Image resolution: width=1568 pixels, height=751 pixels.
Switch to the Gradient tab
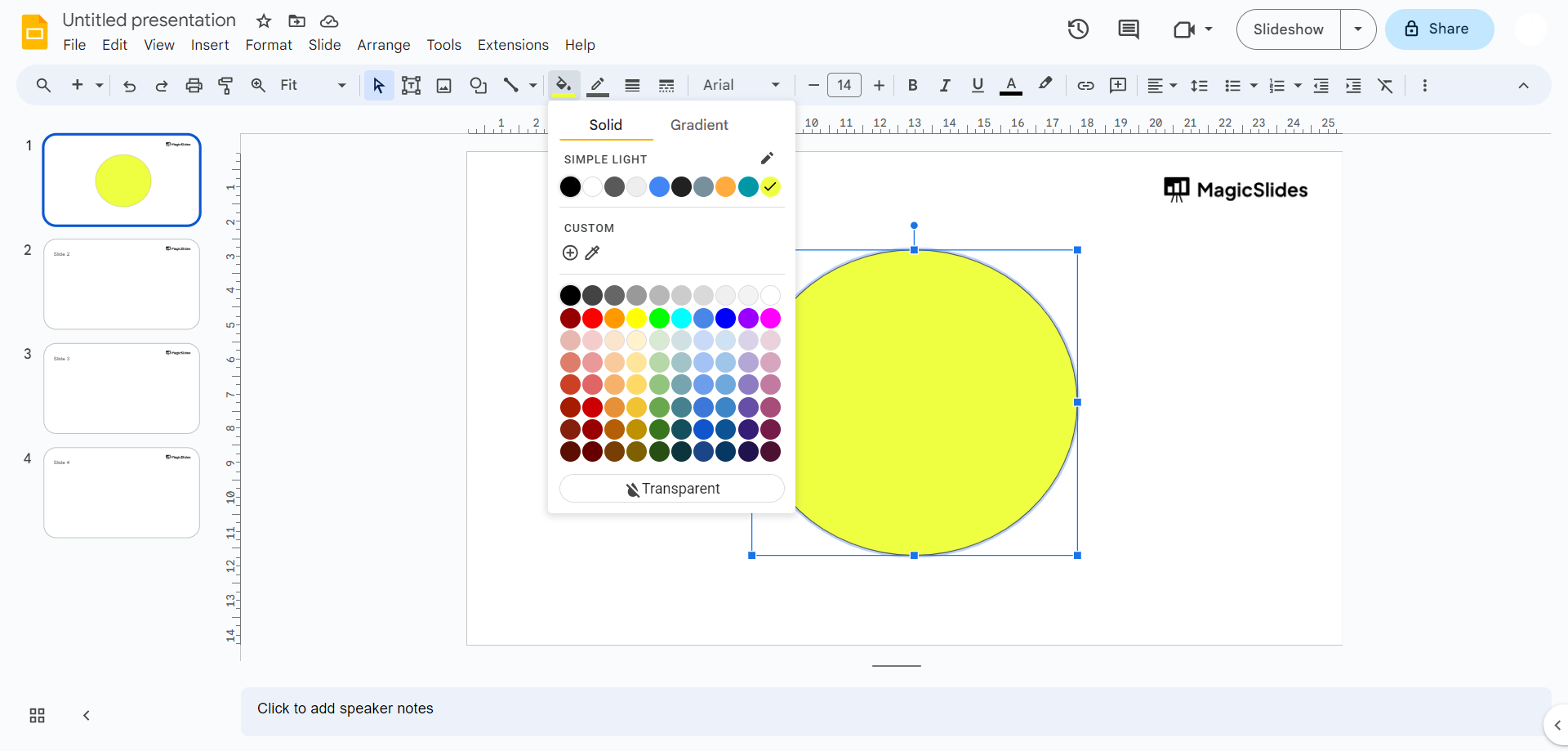pyautogui.click(x=698, y=125)
